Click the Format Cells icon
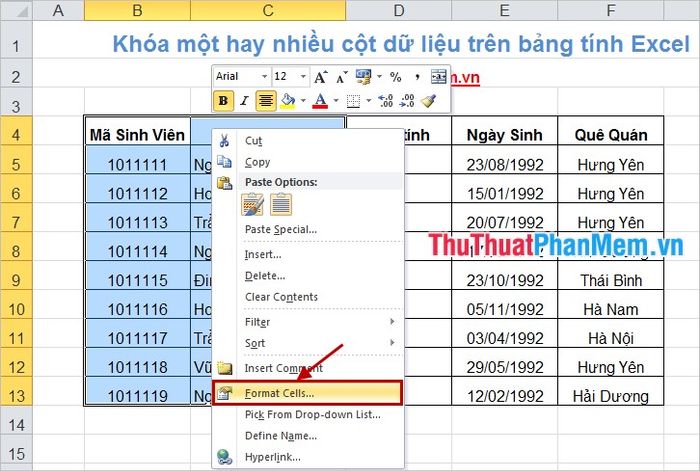This screenshot has width=700, height=471. (x=225, y=393)
